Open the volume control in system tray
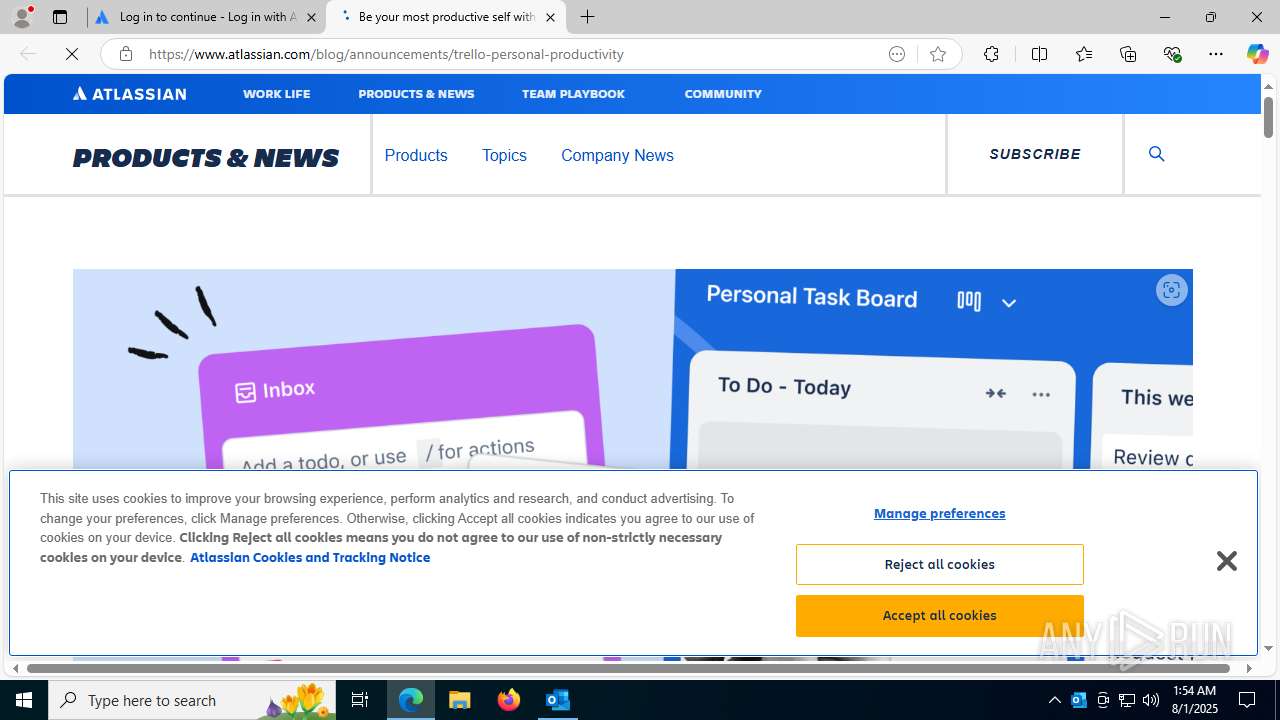This screenshot has width=1280, height=720. 1151,700
